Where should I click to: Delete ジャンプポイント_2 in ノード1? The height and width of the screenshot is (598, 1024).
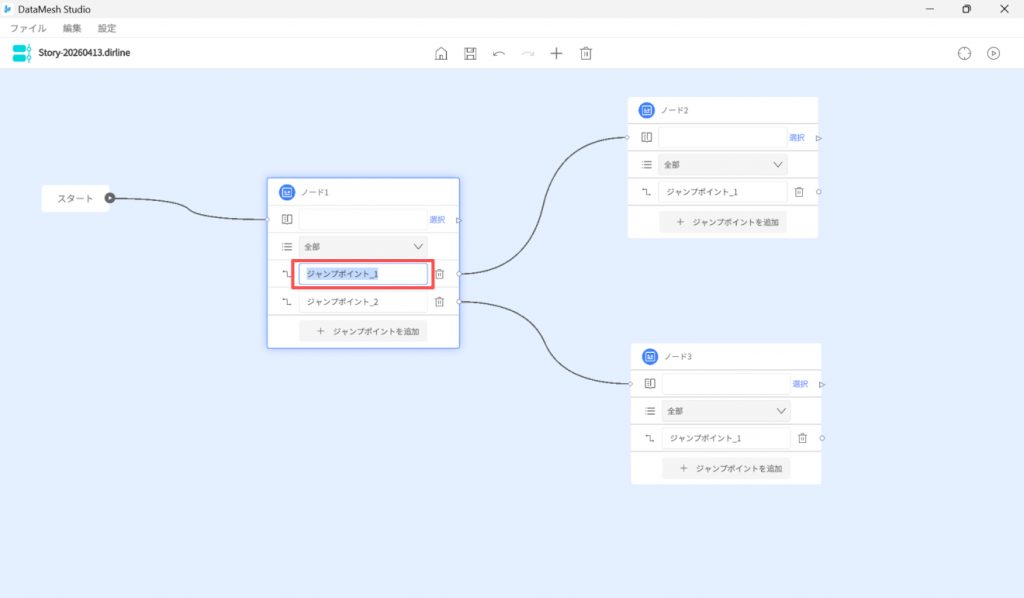pyautogui.click(x=439, y=302)
